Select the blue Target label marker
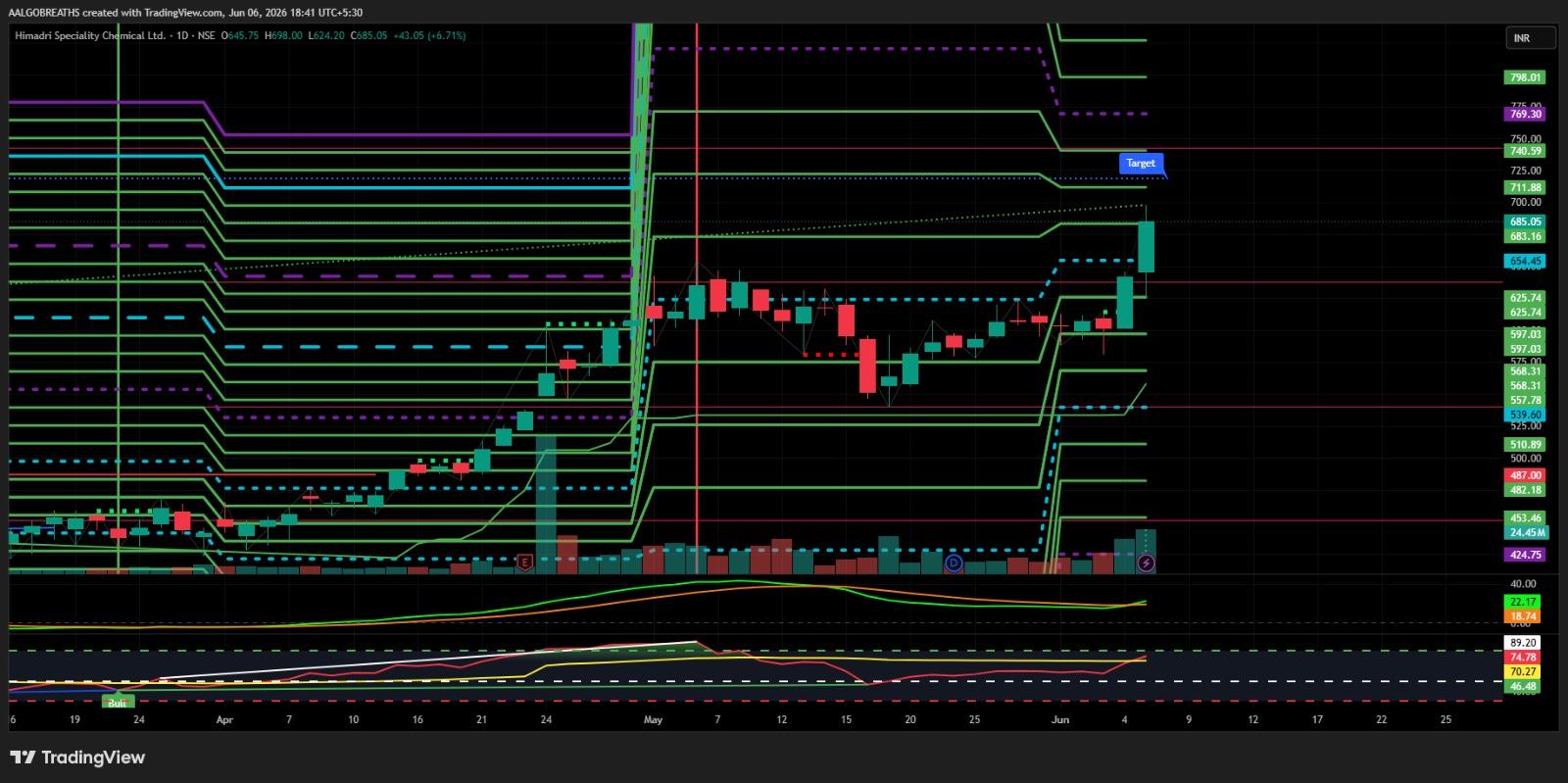This screenshot has width=1568, height=783. click(x=1140, y=164)
